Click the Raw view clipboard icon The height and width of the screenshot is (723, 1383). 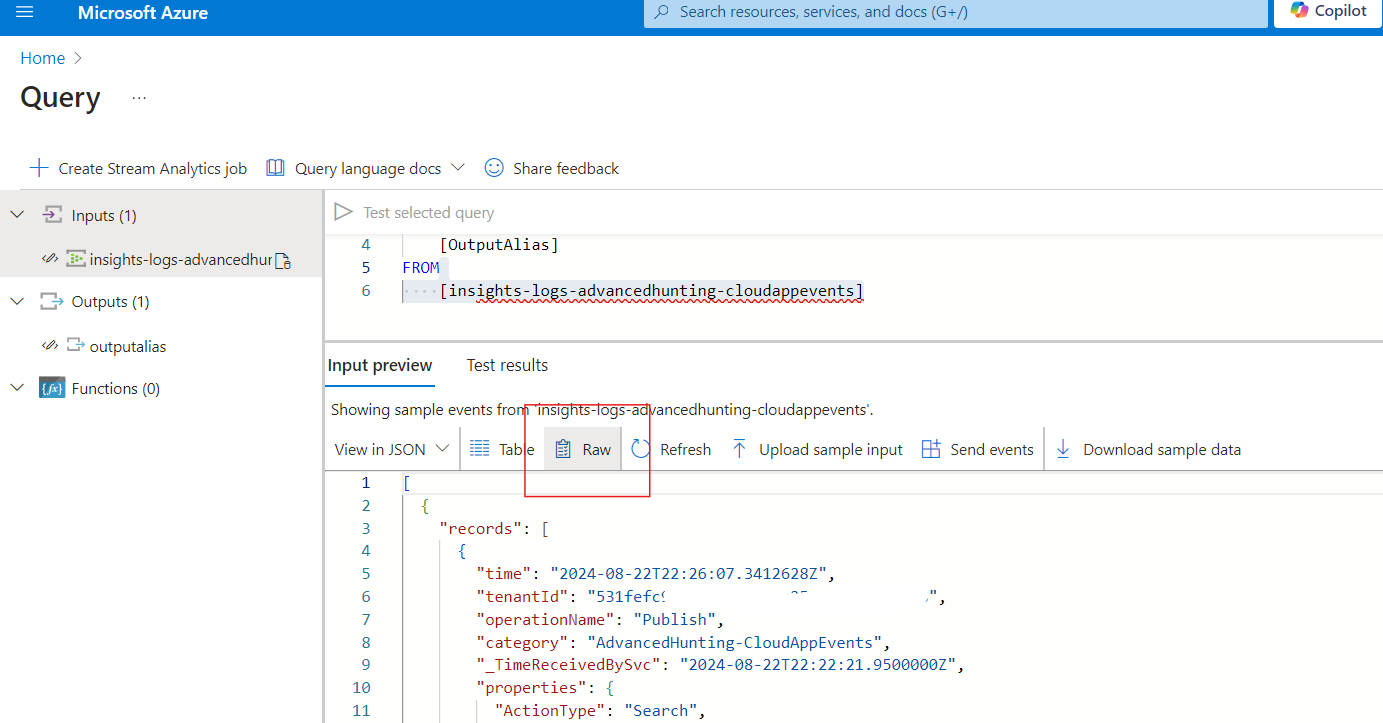[563, 449]
